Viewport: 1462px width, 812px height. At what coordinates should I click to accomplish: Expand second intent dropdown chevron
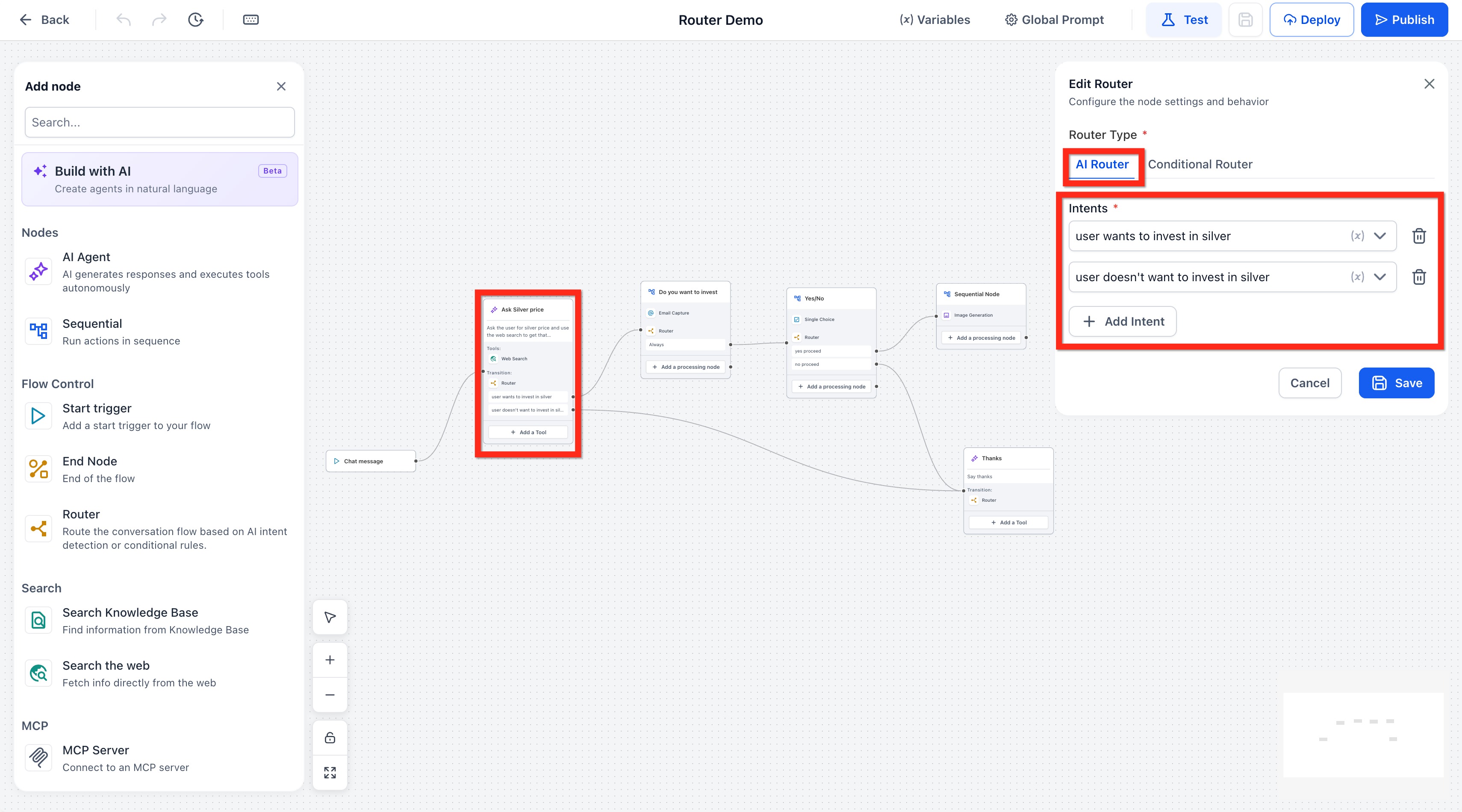1379,277
